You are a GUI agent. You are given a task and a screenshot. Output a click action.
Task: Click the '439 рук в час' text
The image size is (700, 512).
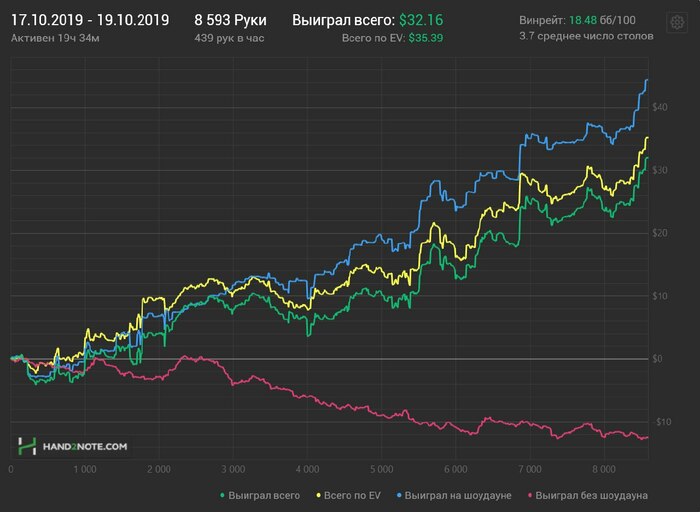(x=229, y=38)
